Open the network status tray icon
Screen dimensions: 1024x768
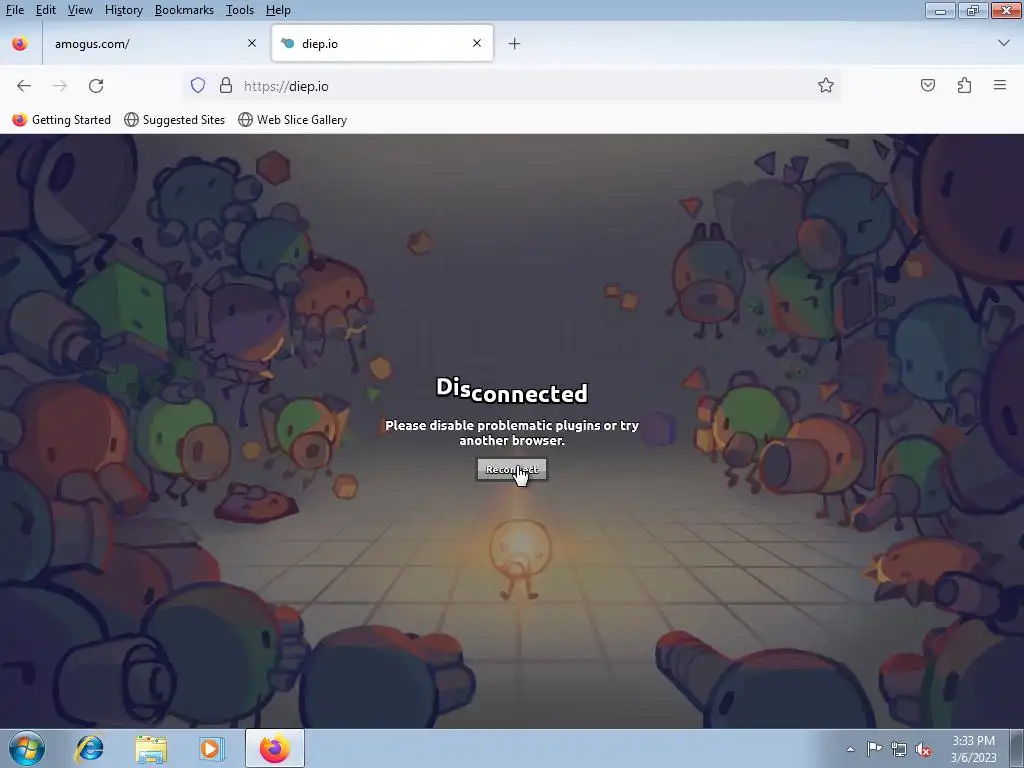[899, 749]
